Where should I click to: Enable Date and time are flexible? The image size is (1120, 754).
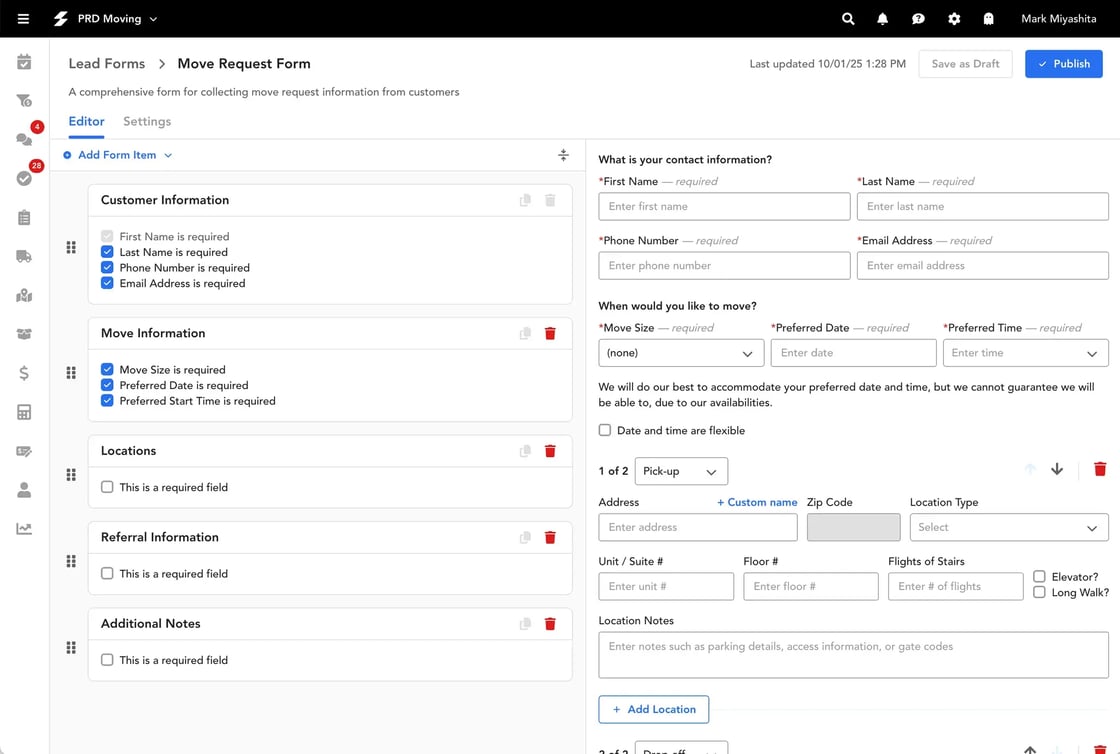click(x=605, y=431)
